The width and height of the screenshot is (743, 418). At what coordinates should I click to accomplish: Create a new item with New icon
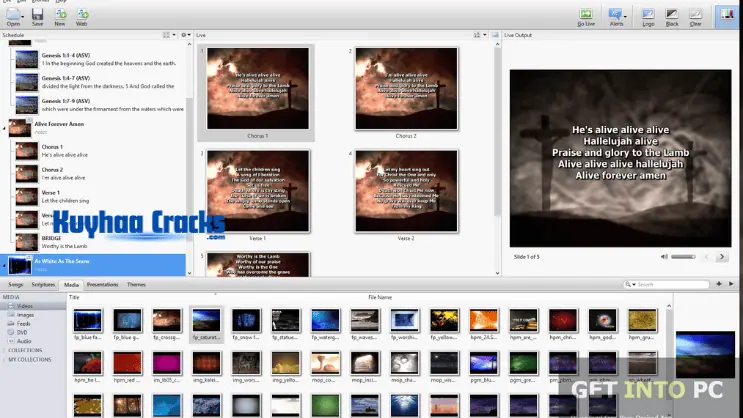60,16
